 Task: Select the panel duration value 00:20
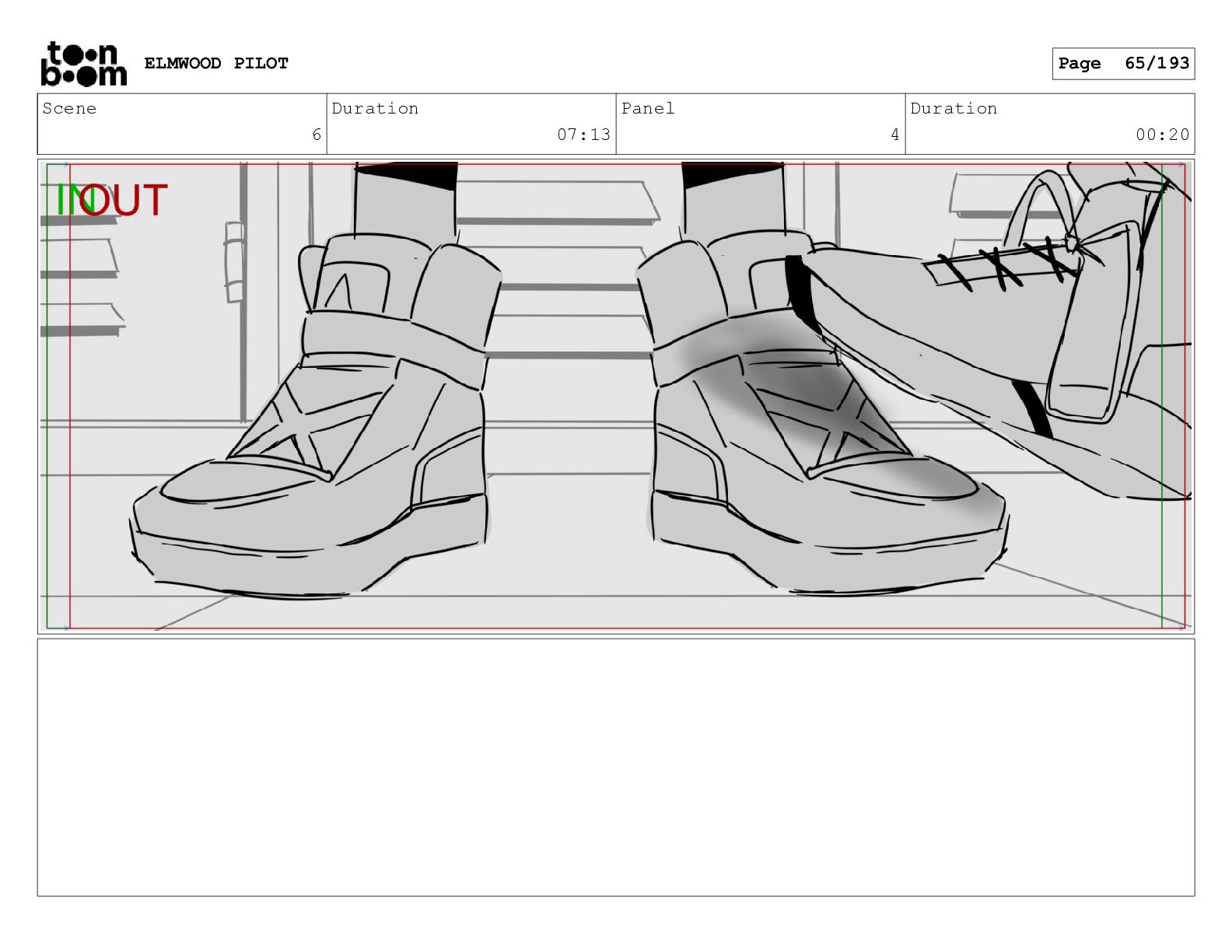pos(1162,135)
